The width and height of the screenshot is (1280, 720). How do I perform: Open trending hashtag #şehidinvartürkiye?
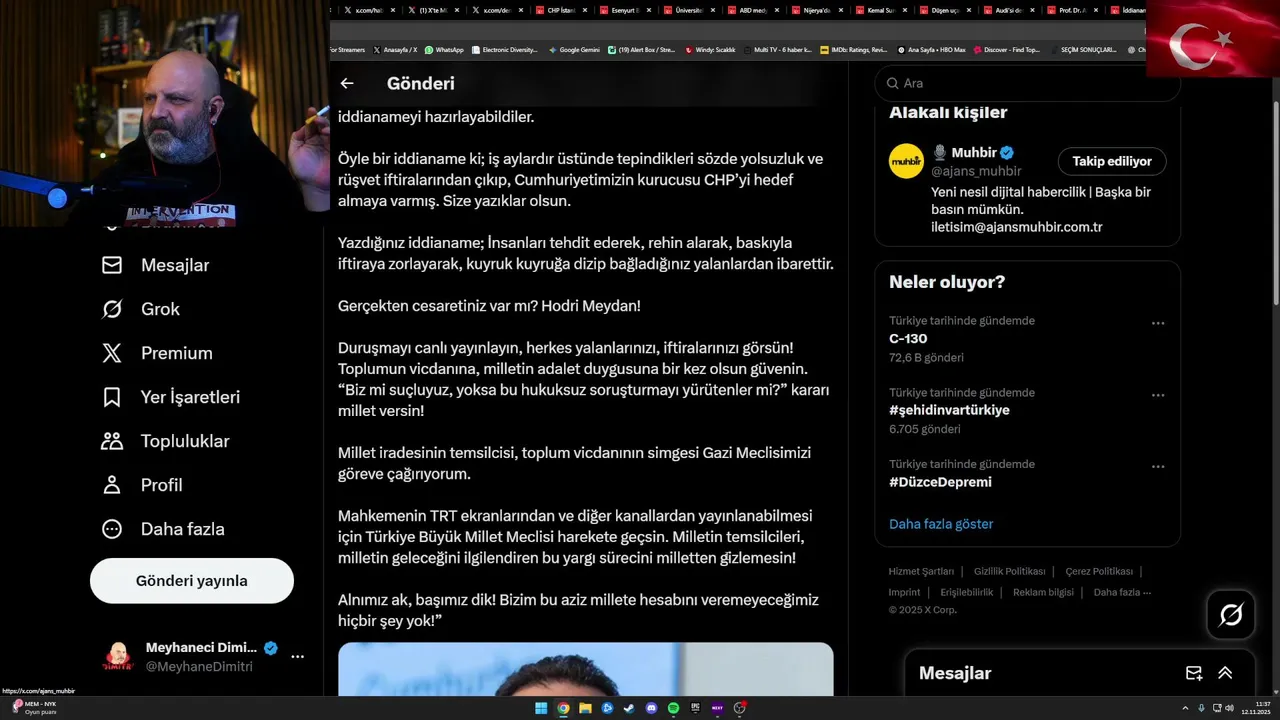[x=949, y=411]
